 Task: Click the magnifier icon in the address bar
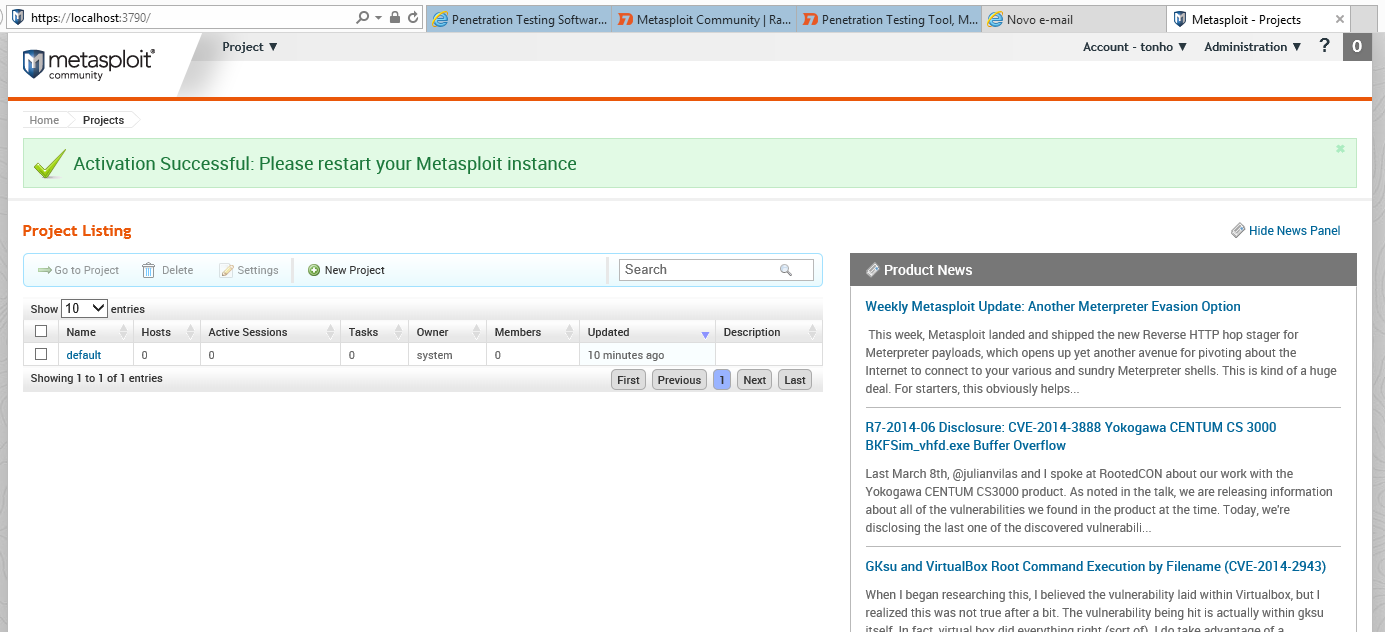tap(362, 18)
